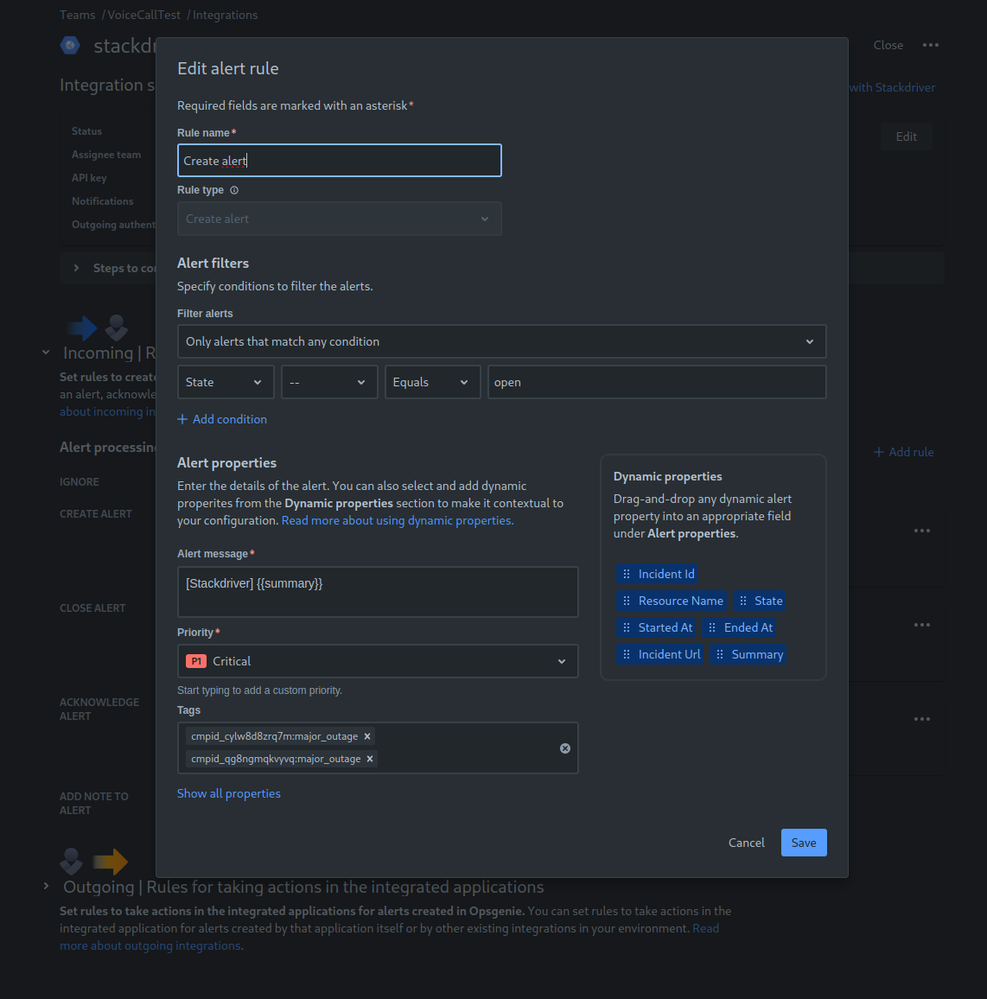Click the 'ACKNOWLEDGE ALERT' rule category label
The width and height of the screenshot is (987, 999).
tap(99, 709)
